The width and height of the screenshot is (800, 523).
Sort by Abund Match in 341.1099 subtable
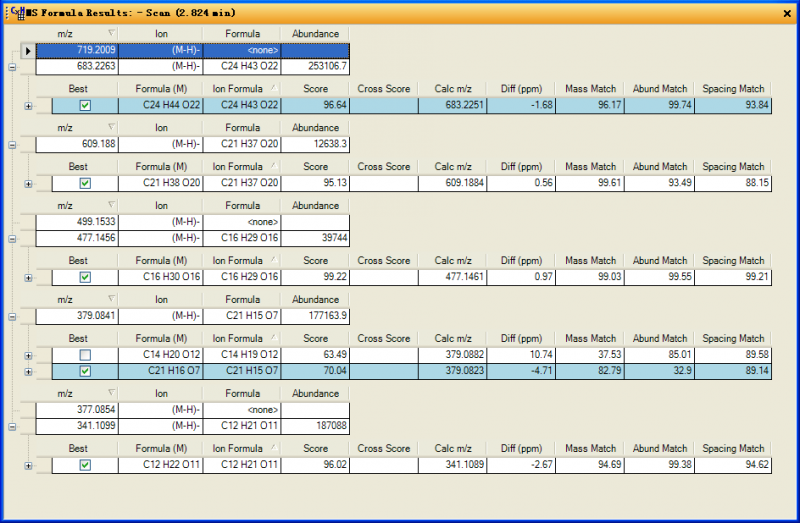pos(659,449)
